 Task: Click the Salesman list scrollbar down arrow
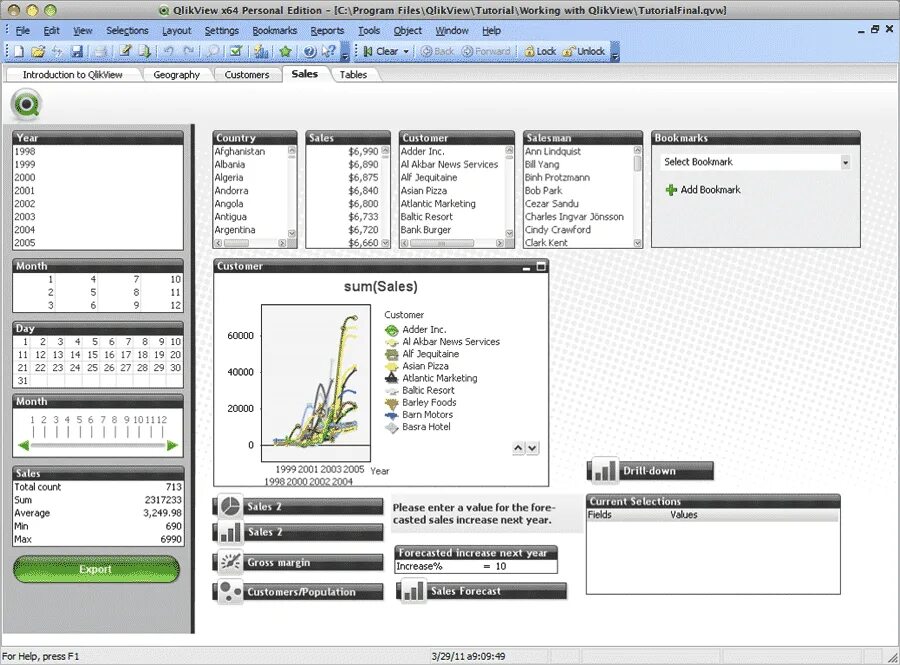point(637,243)
